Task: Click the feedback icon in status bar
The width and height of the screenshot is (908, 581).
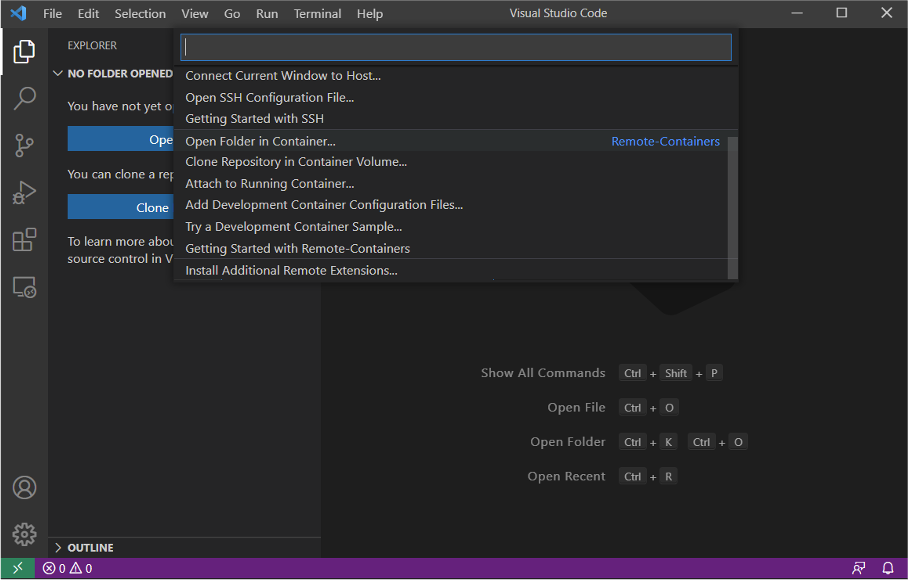Action: tap(858, 569)
